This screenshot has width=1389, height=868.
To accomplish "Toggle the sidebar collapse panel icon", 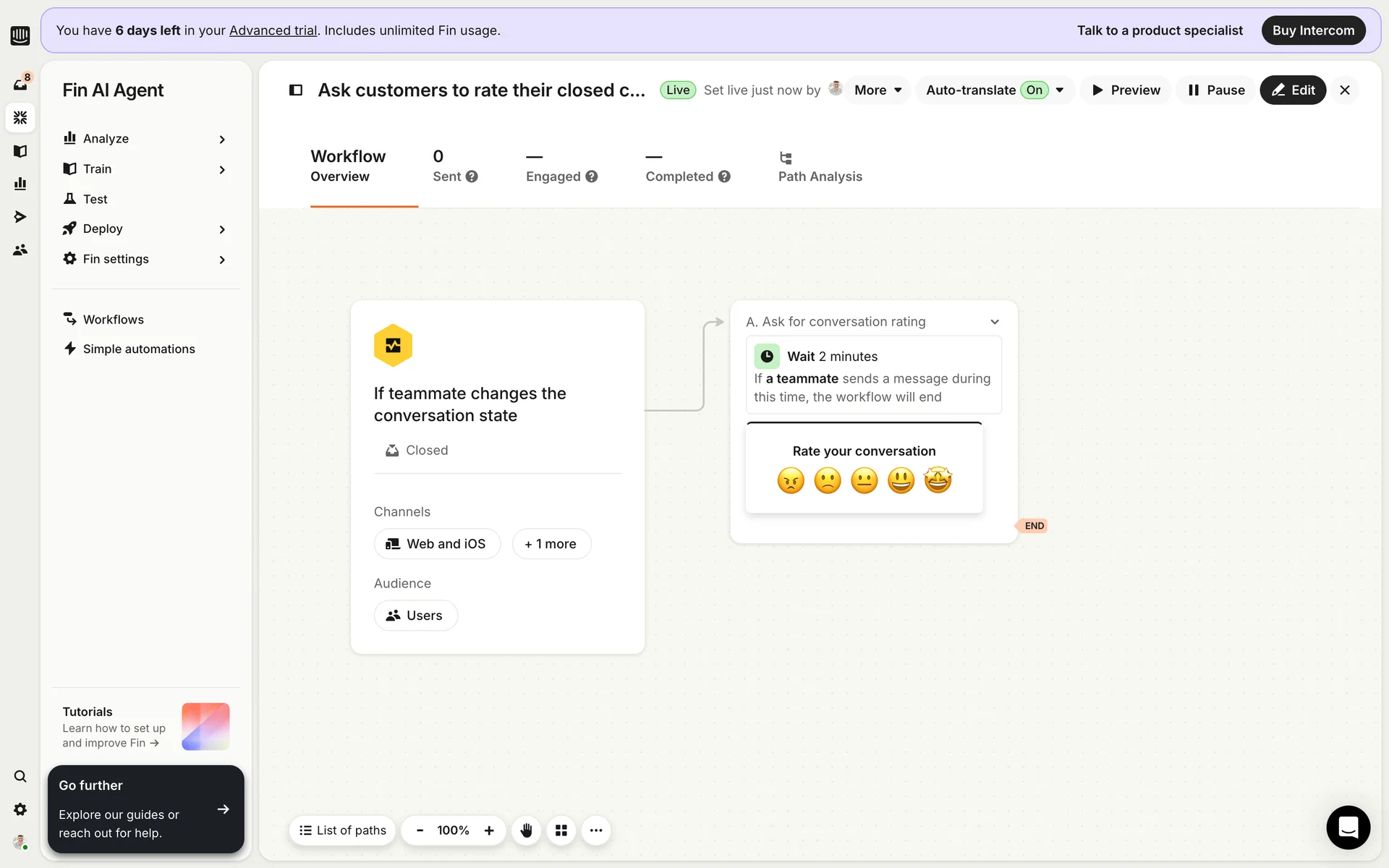I will (x=295, y=90).
